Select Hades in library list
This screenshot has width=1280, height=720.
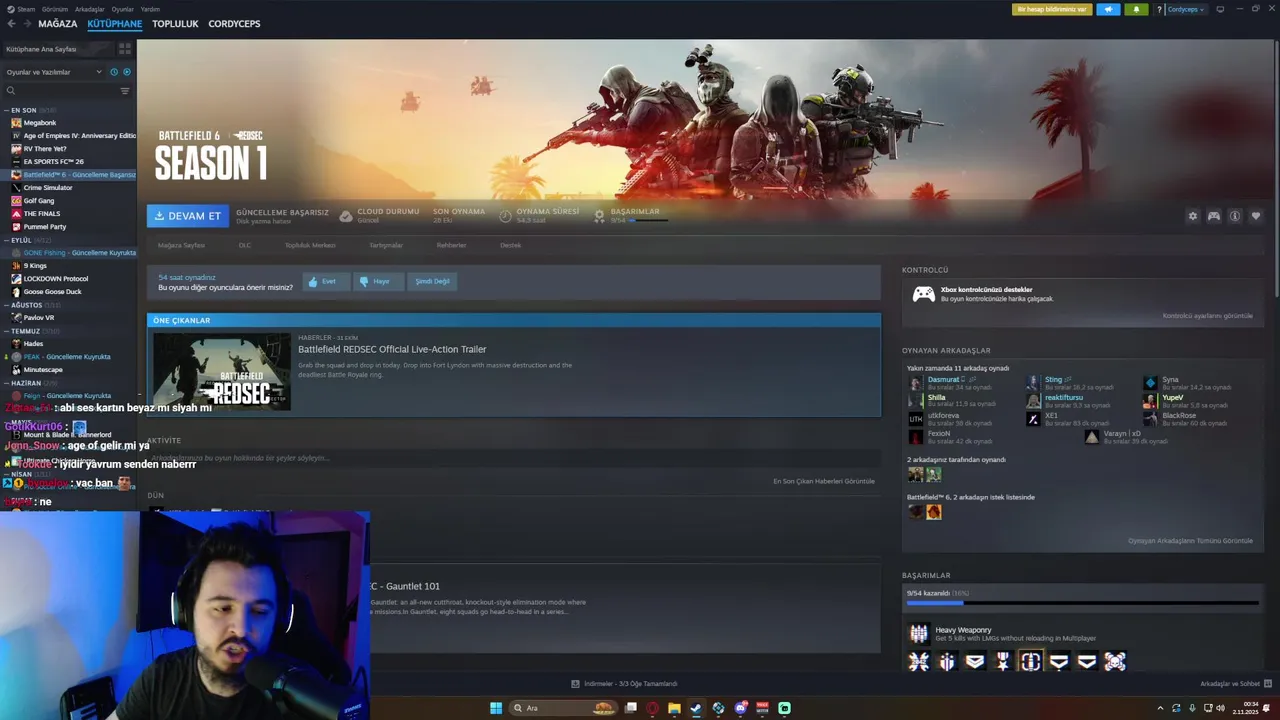(33, 344)
